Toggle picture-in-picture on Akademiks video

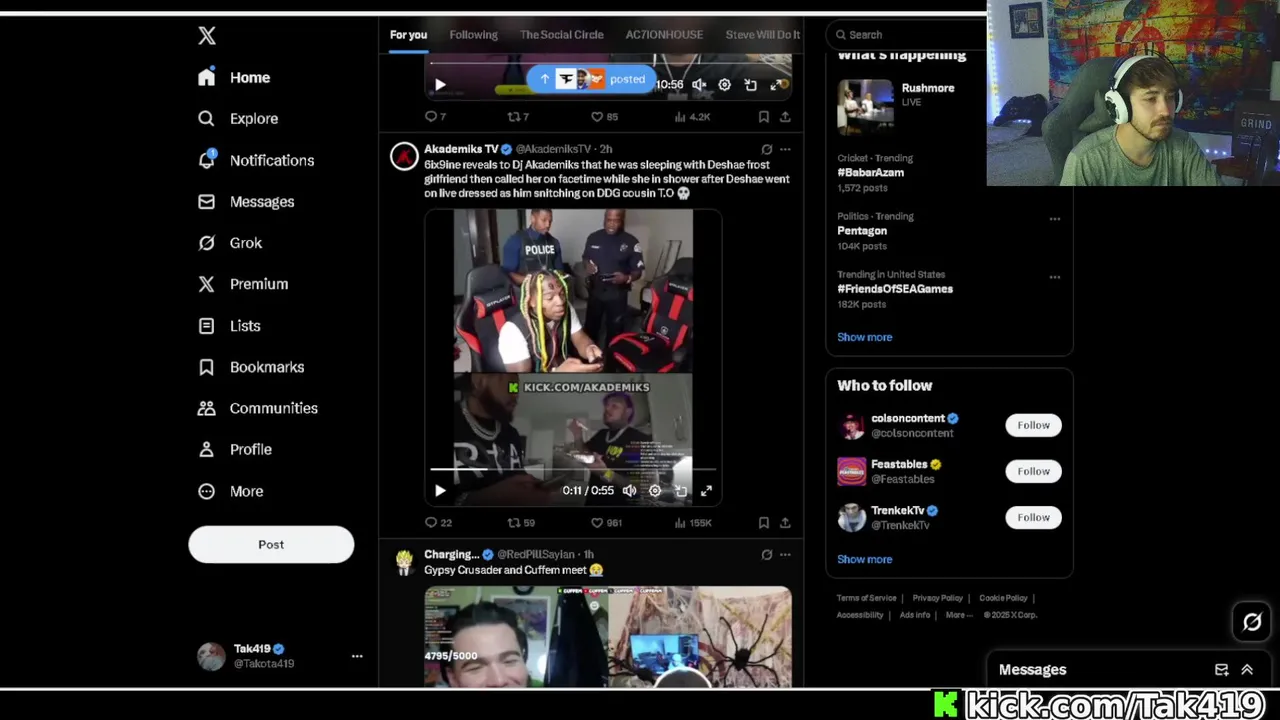click(681, 491)
